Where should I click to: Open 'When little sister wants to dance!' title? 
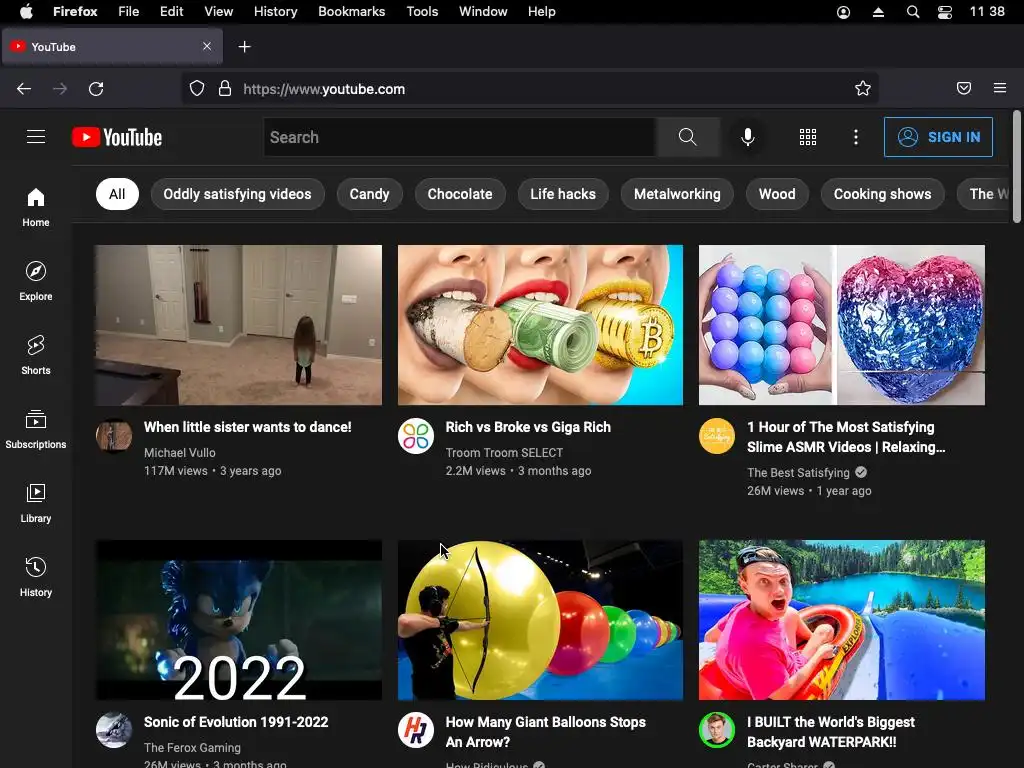pos(248,427)
